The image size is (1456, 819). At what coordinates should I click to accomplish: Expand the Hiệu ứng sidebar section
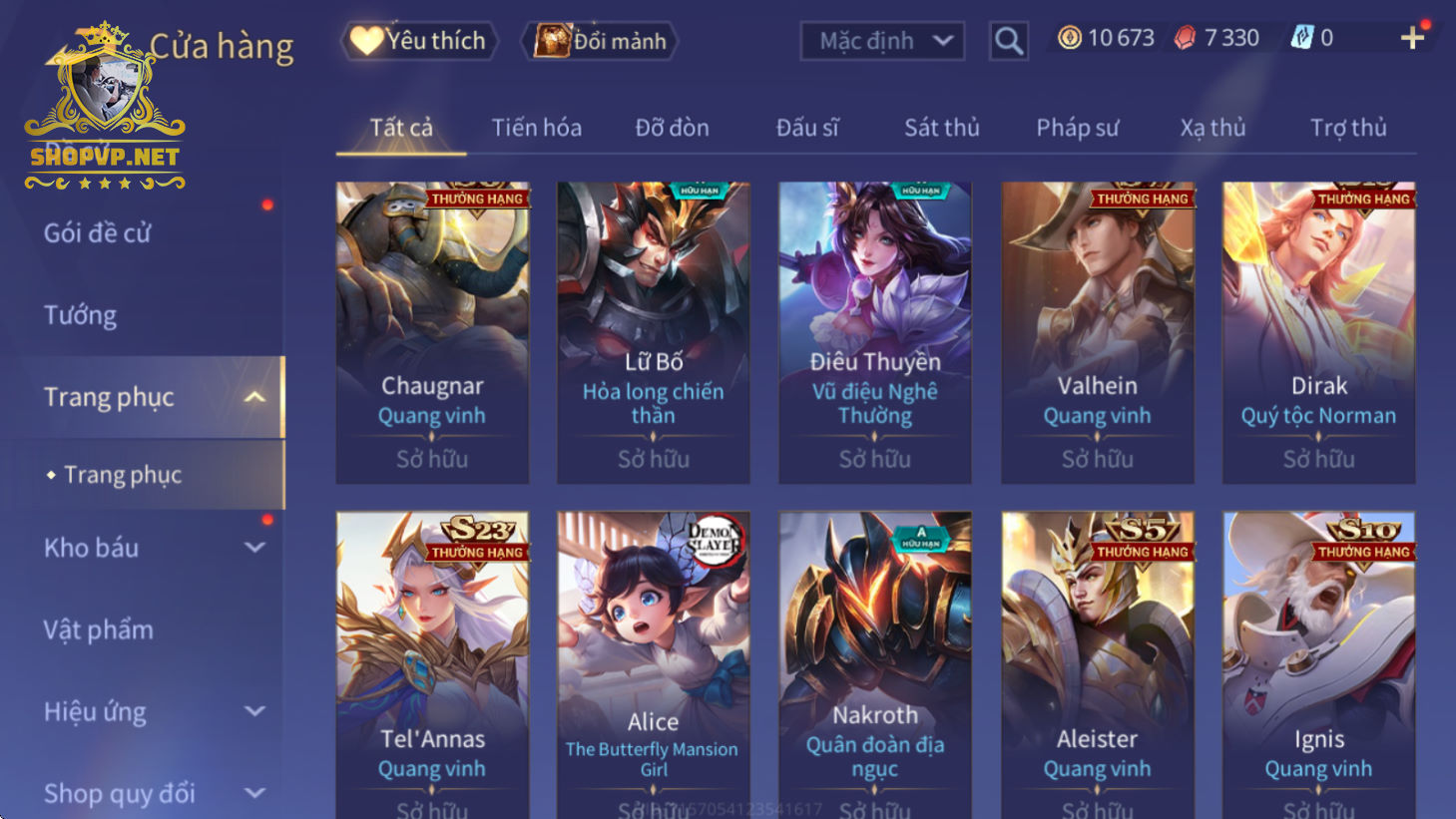pos(255,711)
